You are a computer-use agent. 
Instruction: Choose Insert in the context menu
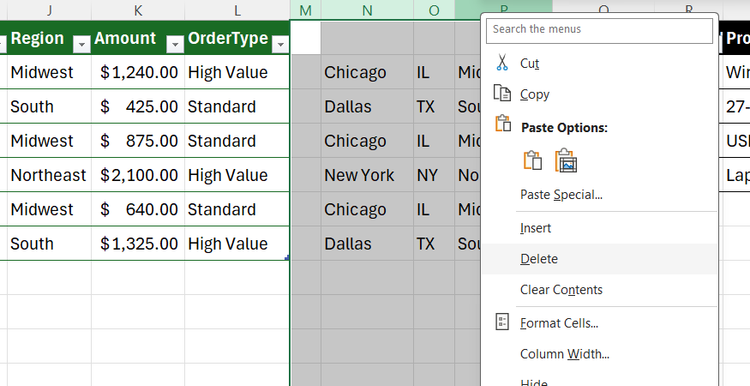coord(599,228)
